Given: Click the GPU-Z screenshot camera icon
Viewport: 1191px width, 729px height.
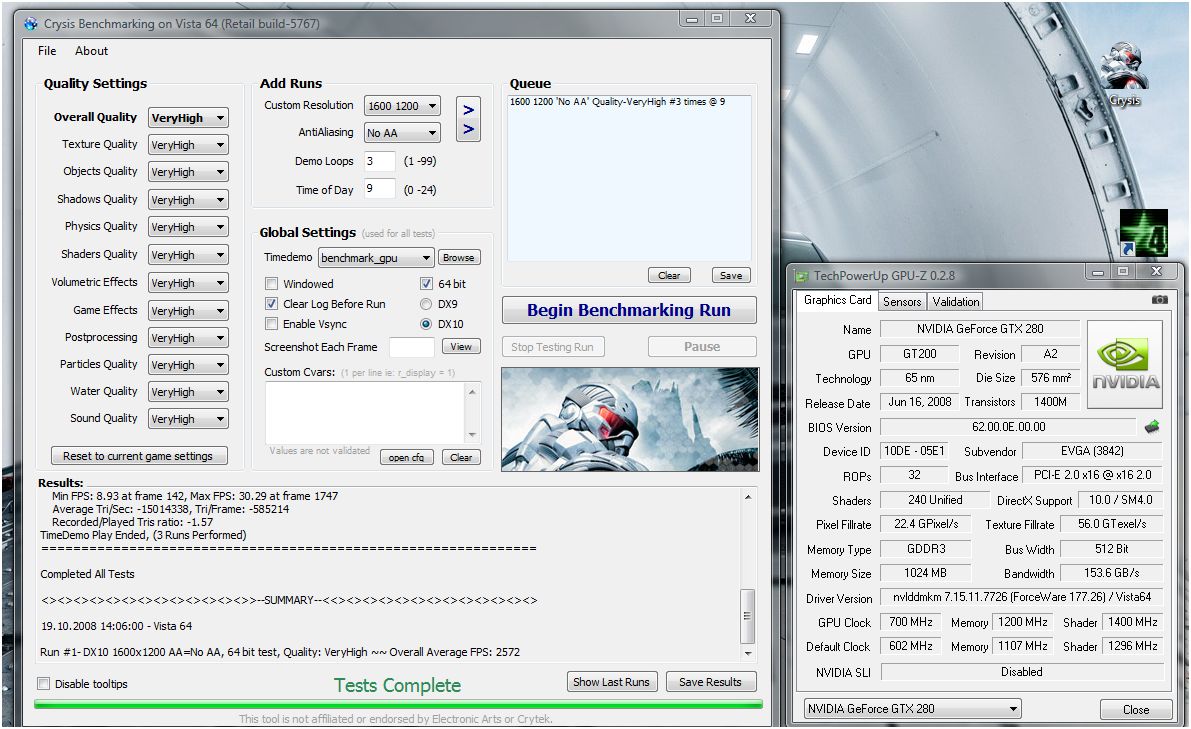Looking at the screenshot, I should 1159,300.
